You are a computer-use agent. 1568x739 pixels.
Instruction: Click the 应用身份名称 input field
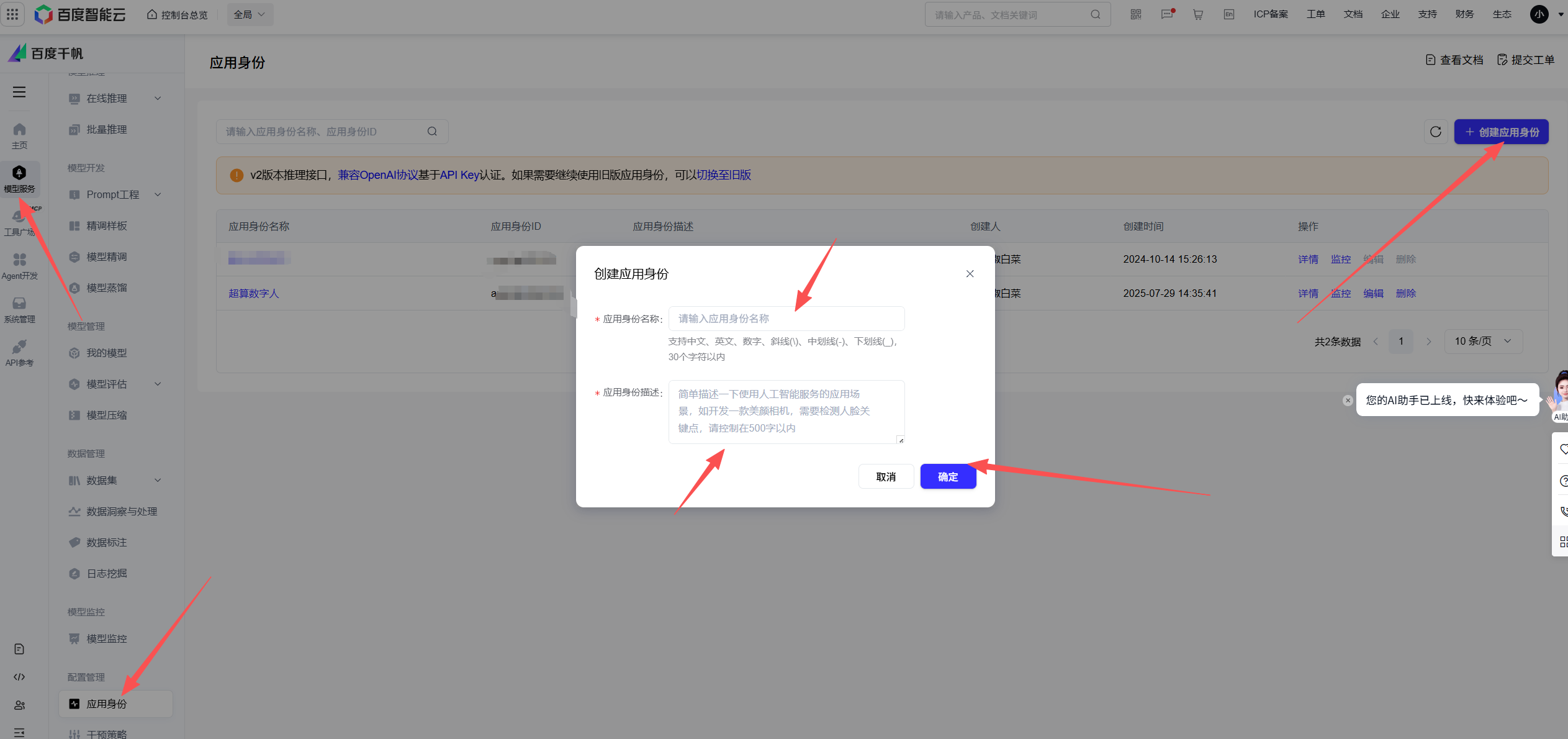[x=786, y=319]
